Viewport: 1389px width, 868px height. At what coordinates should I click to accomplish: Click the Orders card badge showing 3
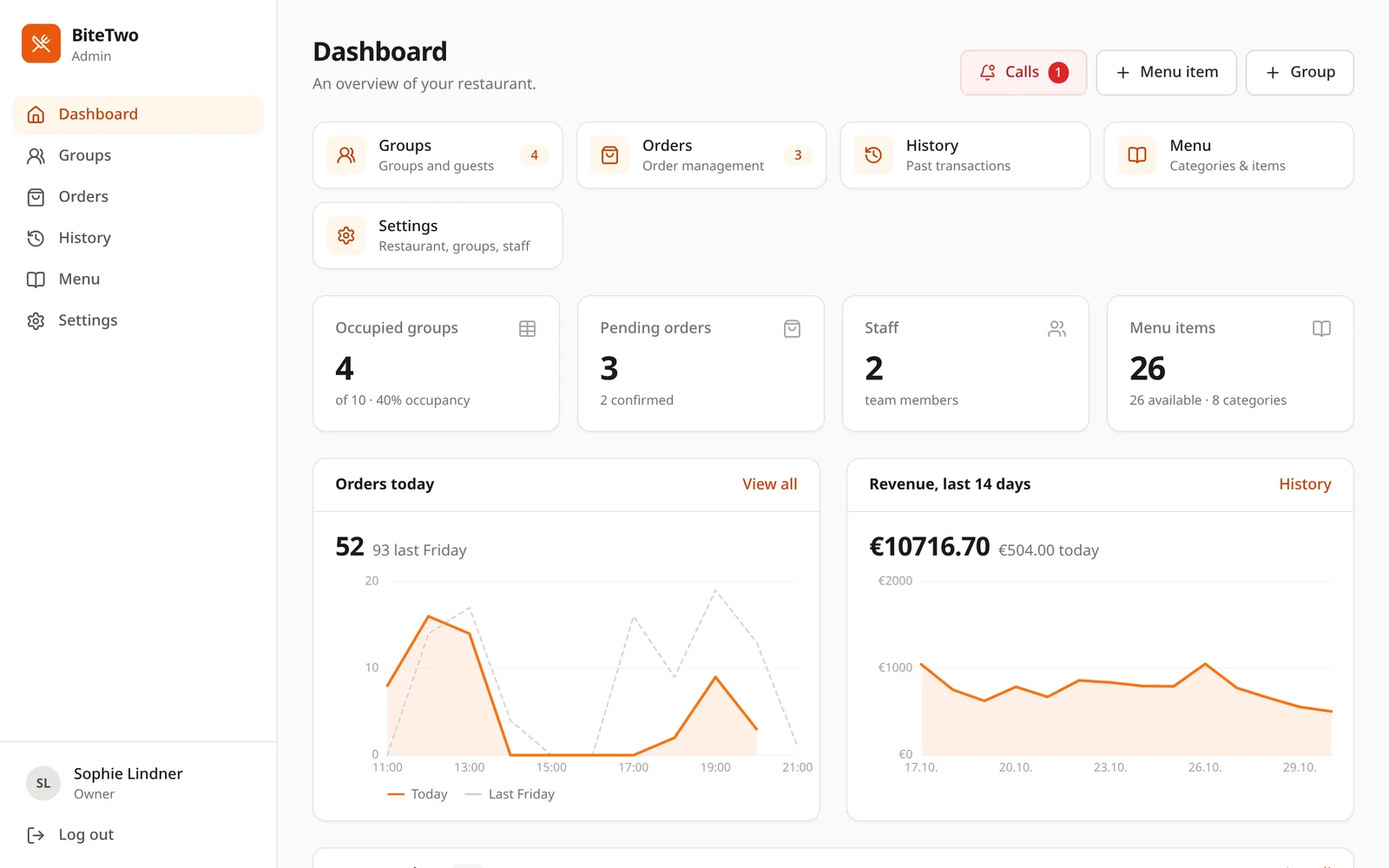(x=798, y=155)
